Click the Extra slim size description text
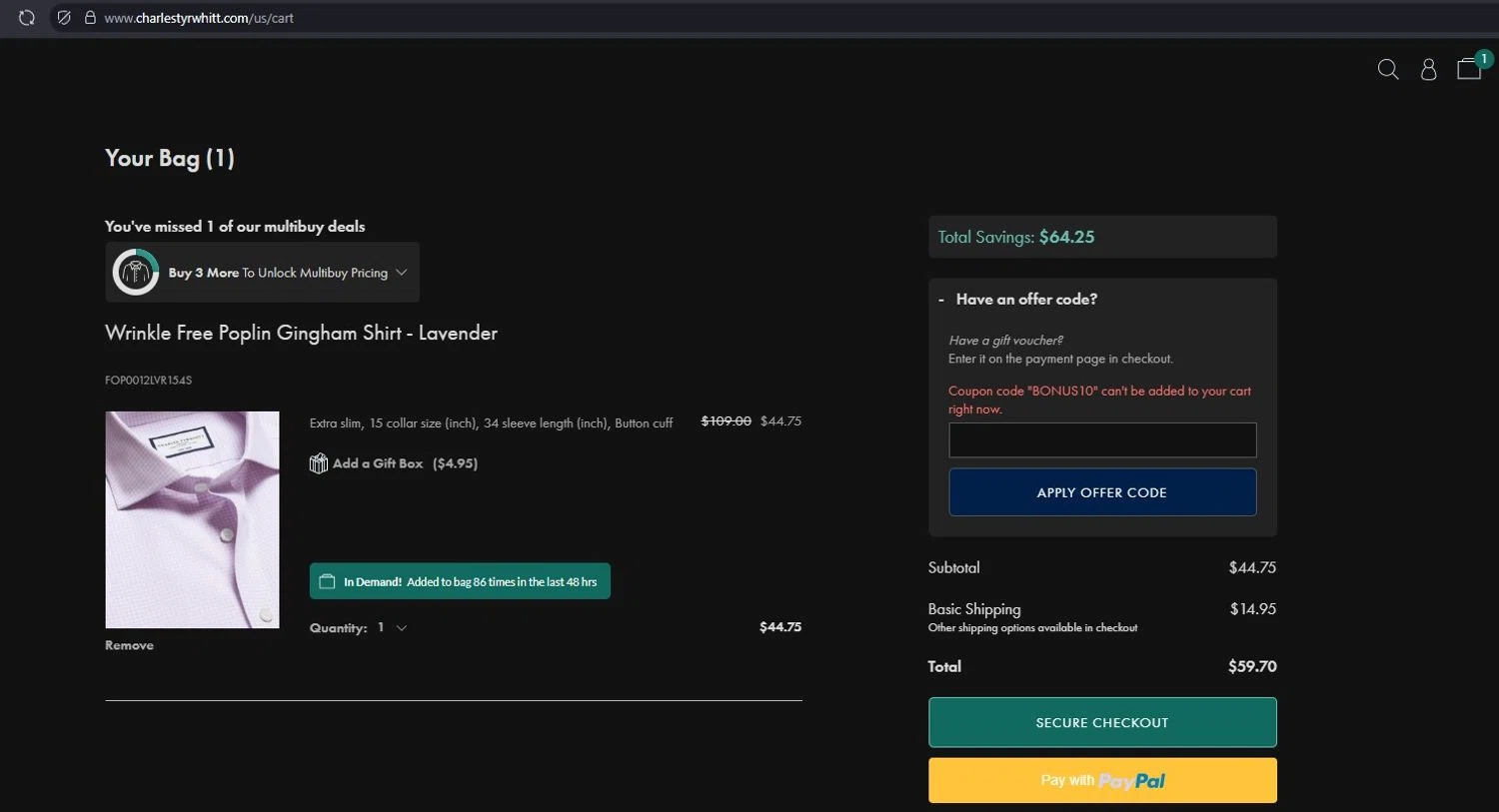 (x=491, y=423)
